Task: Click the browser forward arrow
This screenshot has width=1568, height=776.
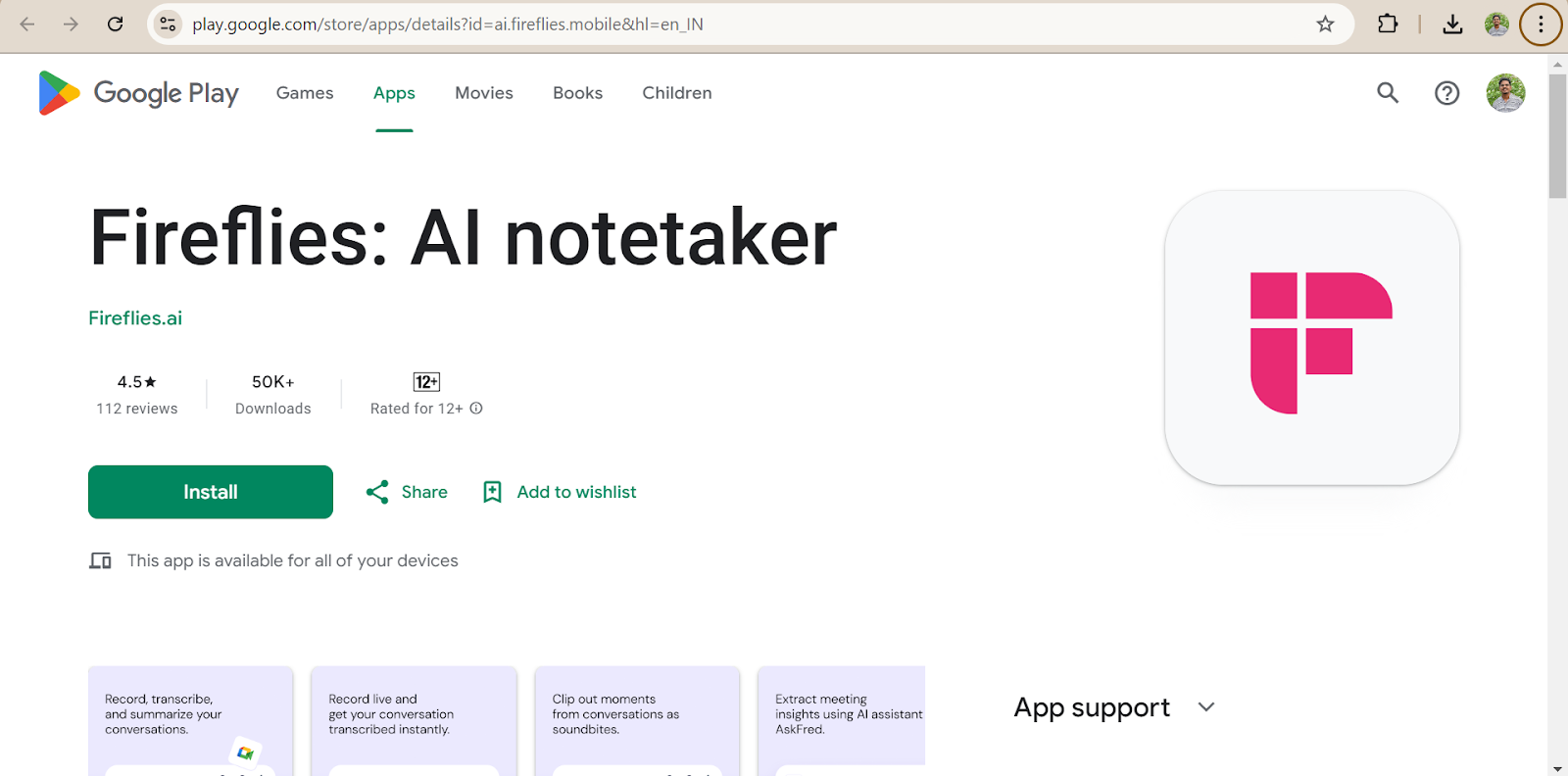Action: tap(71, 24)
